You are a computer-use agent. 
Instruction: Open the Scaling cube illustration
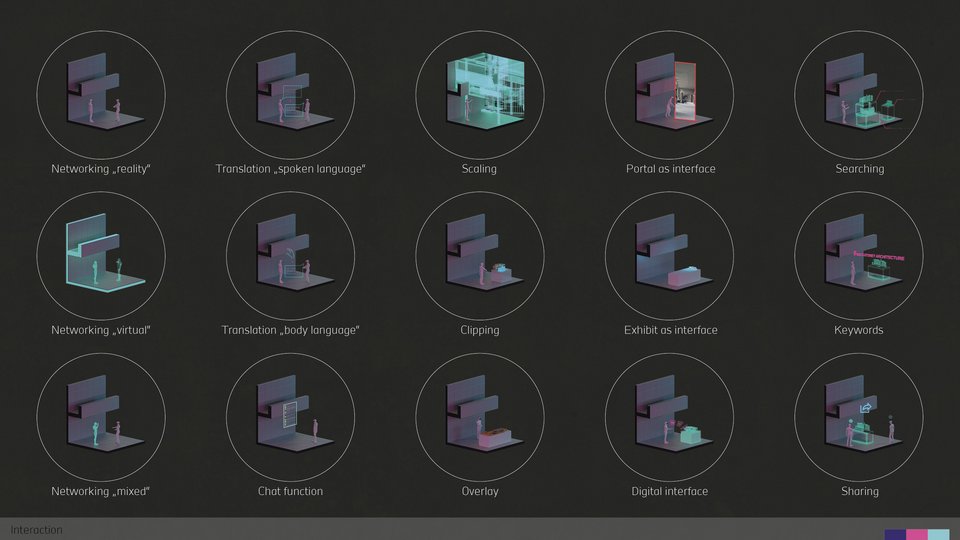pyautogui.click(x=480, y=95)
